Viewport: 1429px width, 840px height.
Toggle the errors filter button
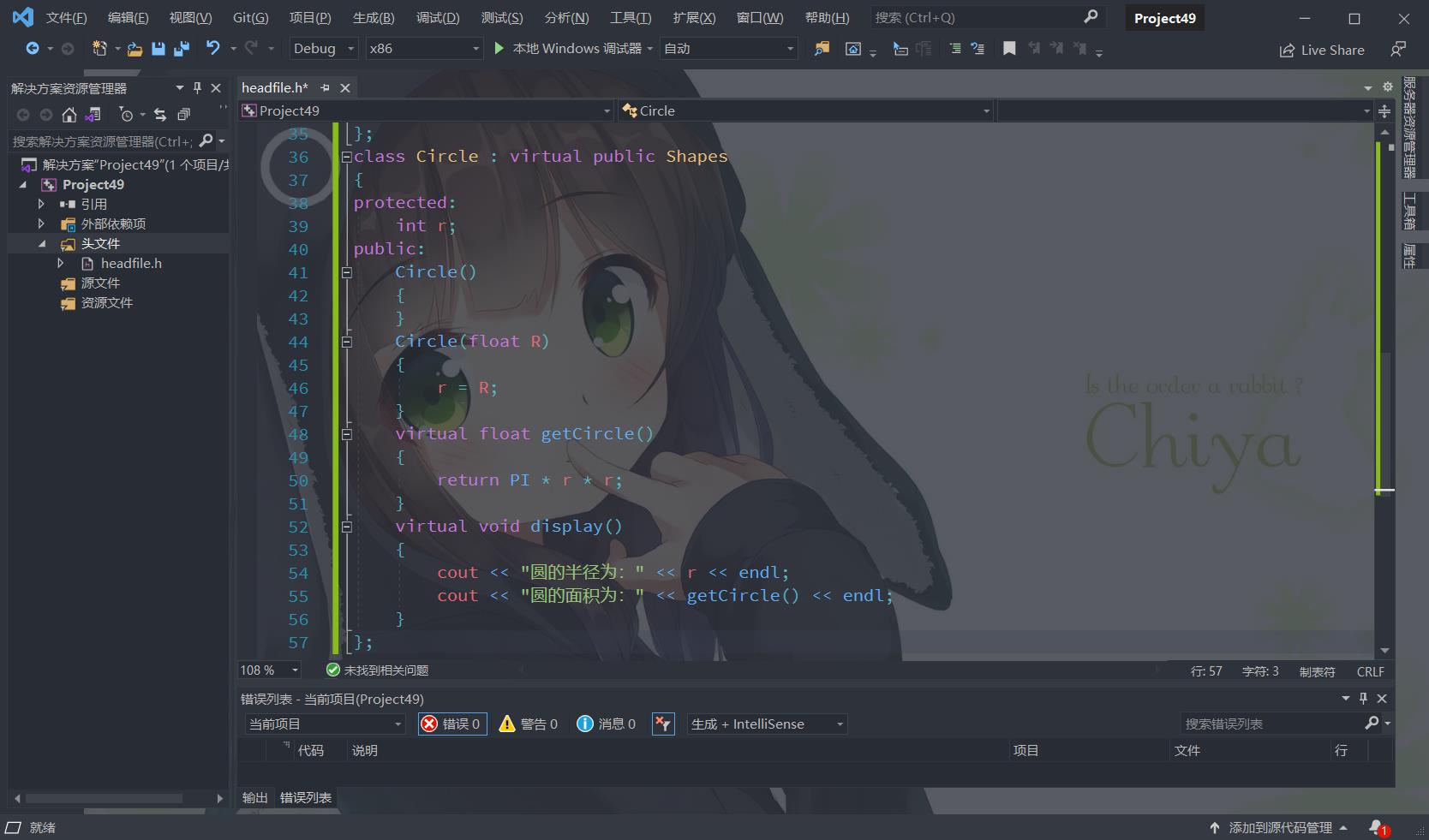(x=452, y=724)
